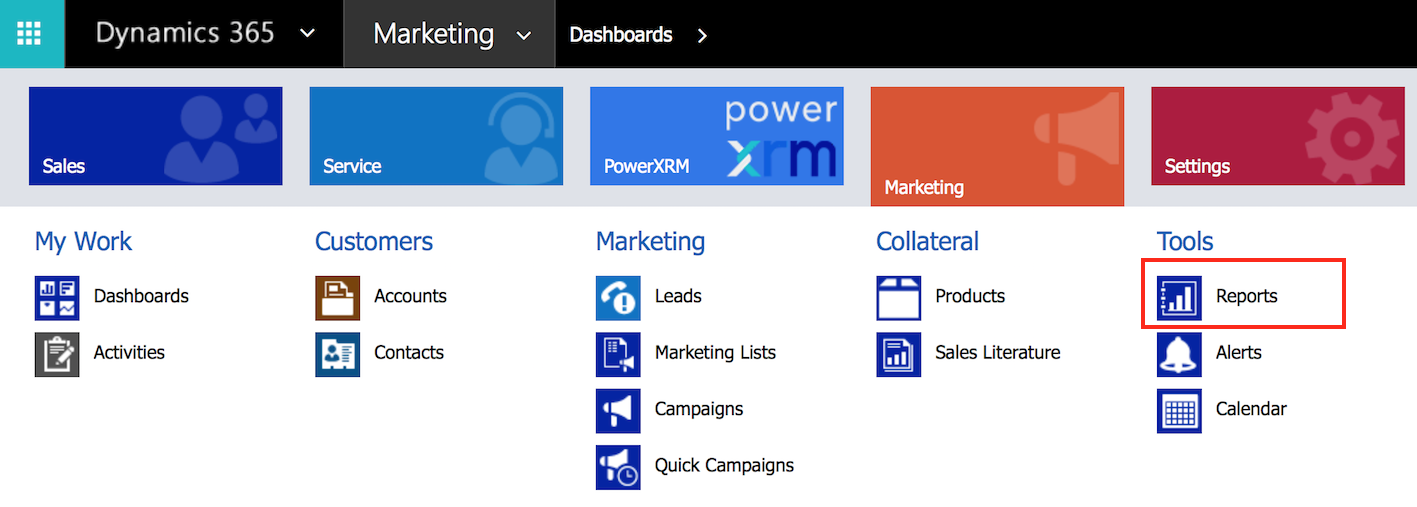Viewport: 1417px width, 507px height.
Task: Click the Activities clipboard icon
Action: point(57,354)
